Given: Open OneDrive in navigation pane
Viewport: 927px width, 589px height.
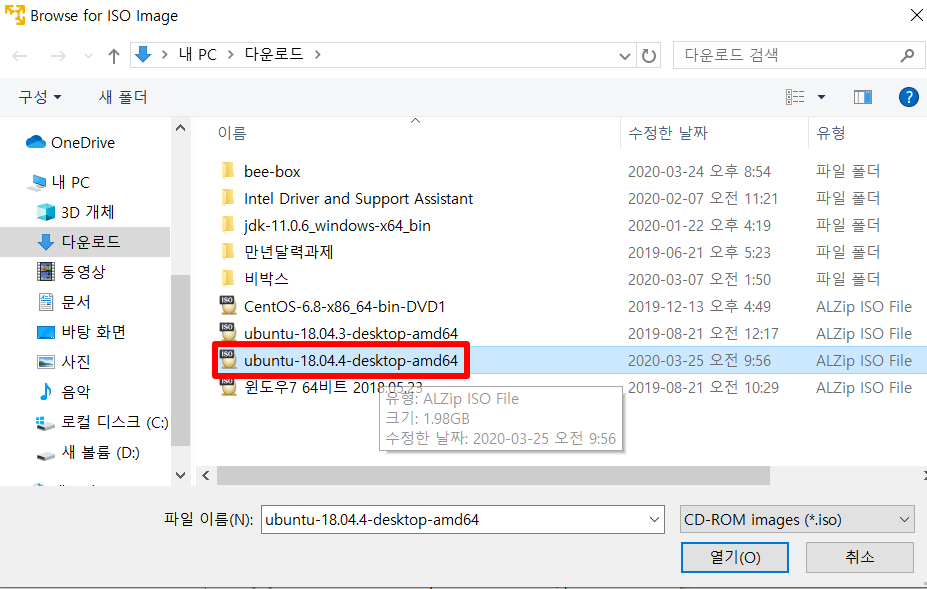Looking at the screenshot, I should [71, 143].
